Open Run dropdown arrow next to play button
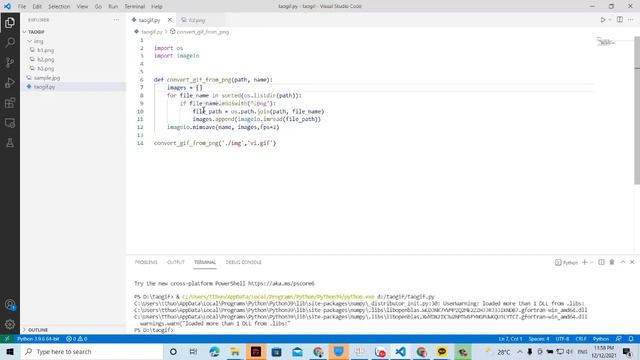This screenshot has height=360, width=640. click(x=610, y=20)
